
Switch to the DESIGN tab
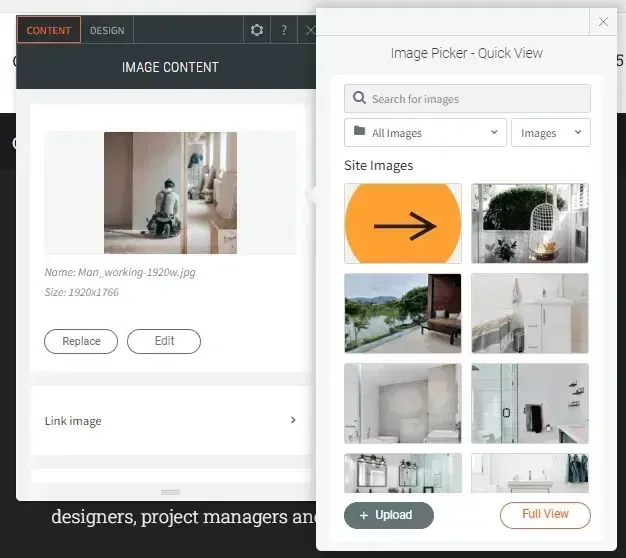click(107, 30)
